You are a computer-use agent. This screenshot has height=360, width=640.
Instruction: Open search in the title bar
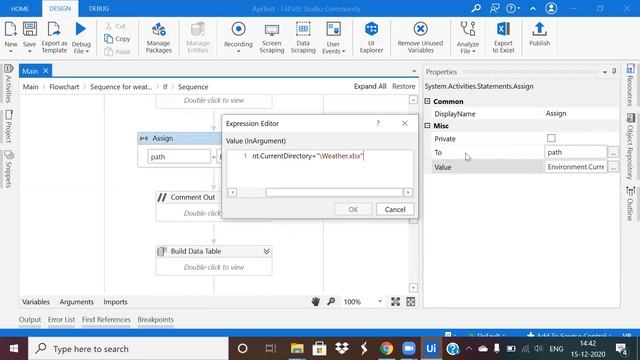(476, 8)
